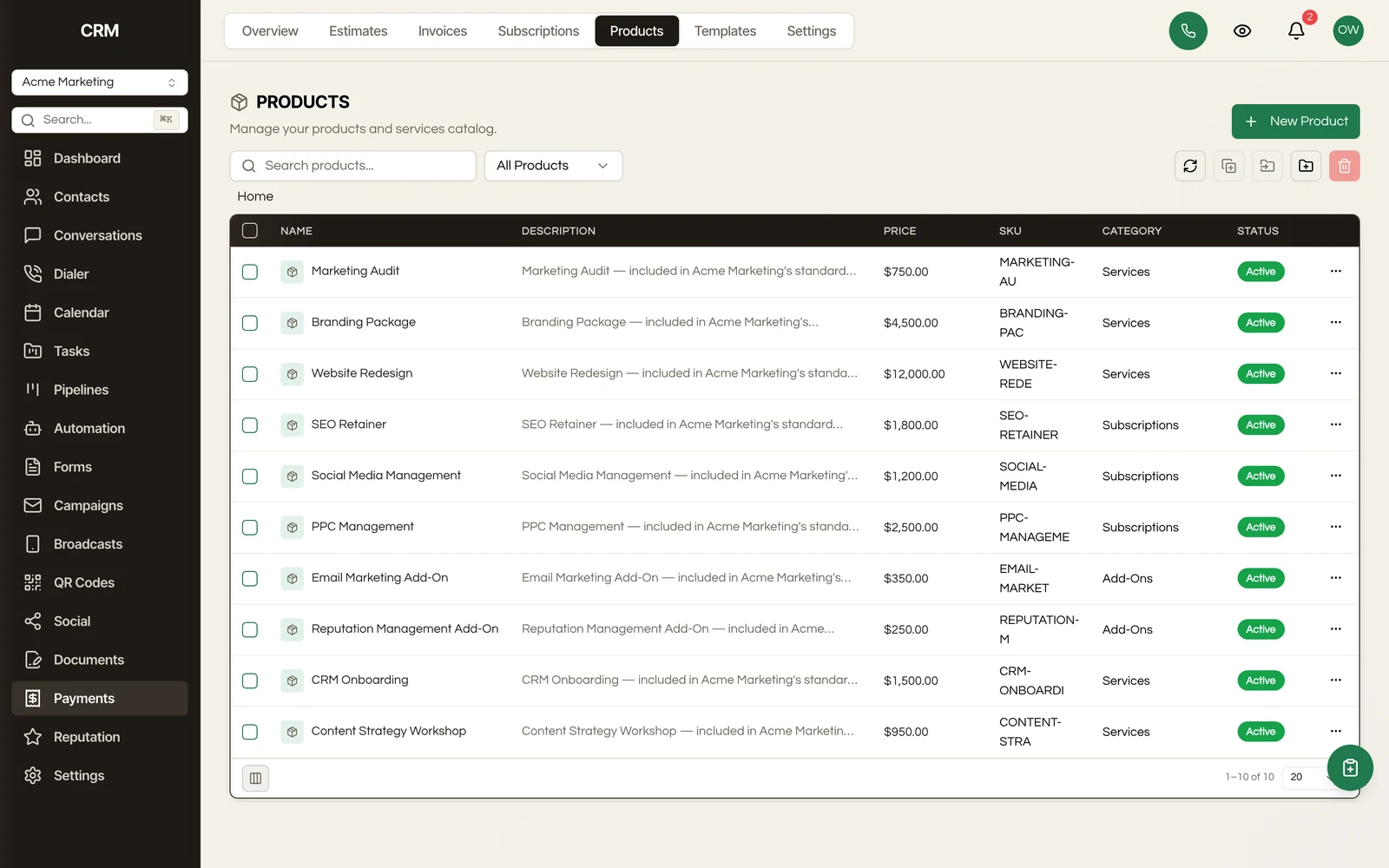Screen dimensions: 1389x868
Task: Click the floating green clipboard button
Action: tap(1350, 767)
